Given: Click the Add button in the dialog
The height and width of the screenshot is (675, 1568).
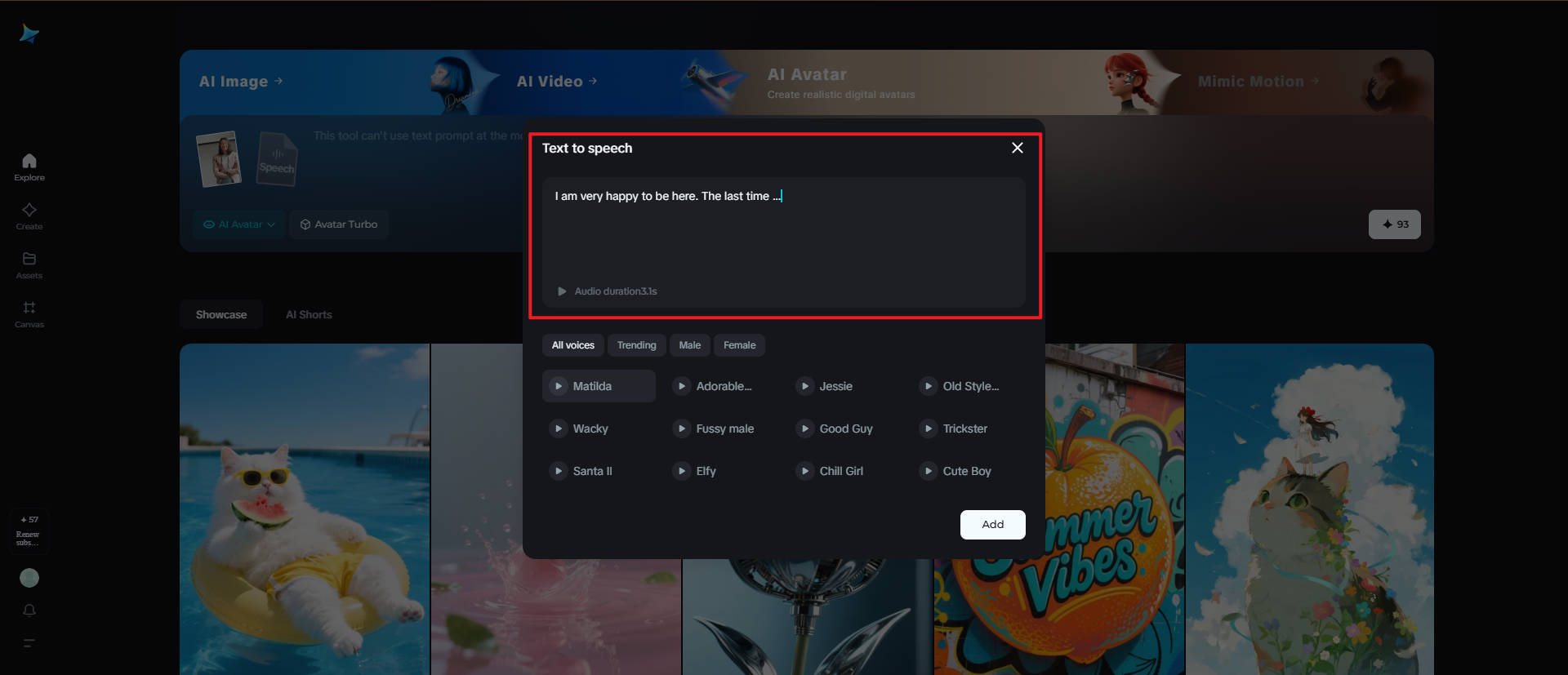Looking at the screenshot, I should (993, 525).
